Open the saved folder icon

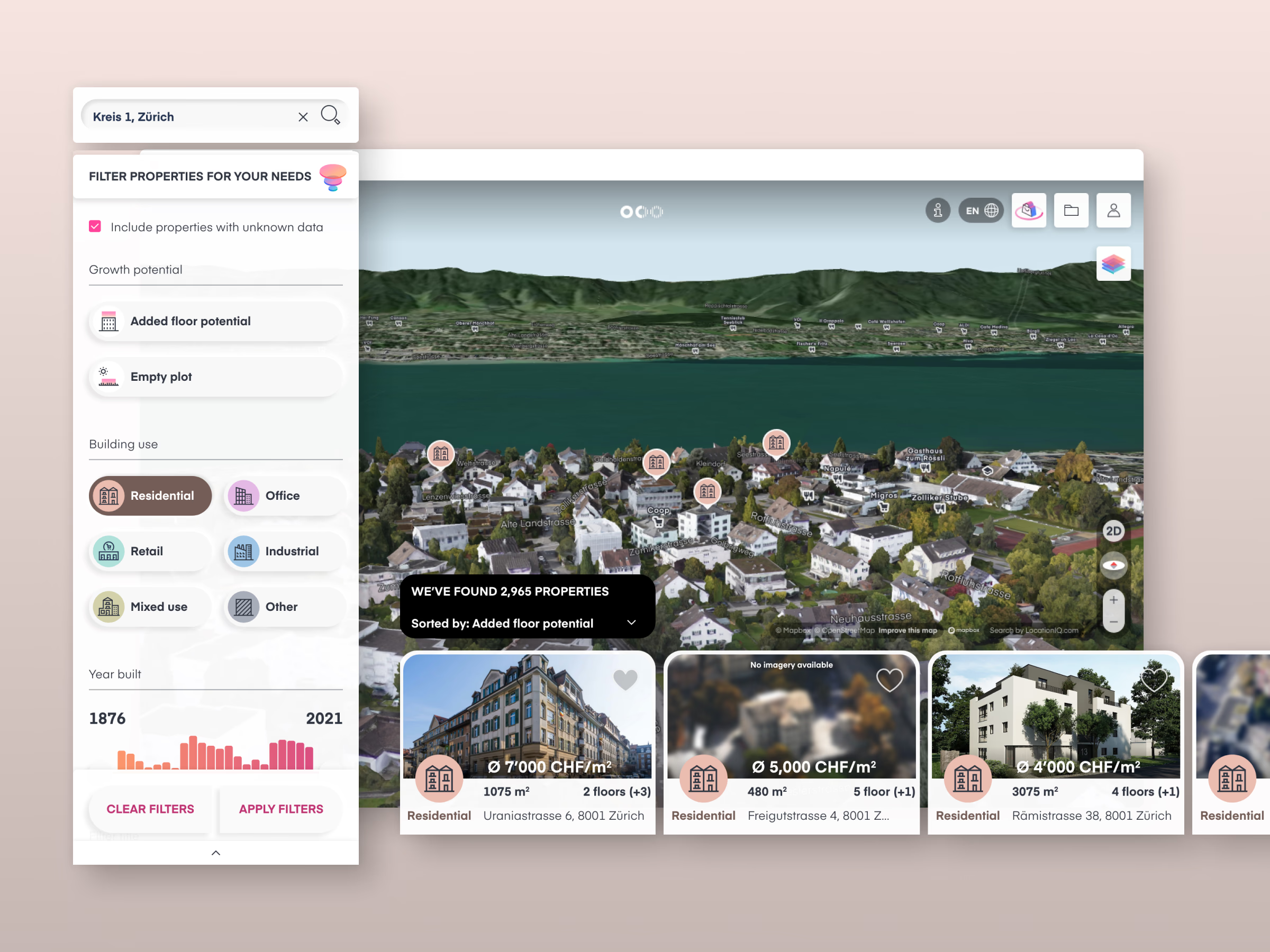tap(1071, 210)
